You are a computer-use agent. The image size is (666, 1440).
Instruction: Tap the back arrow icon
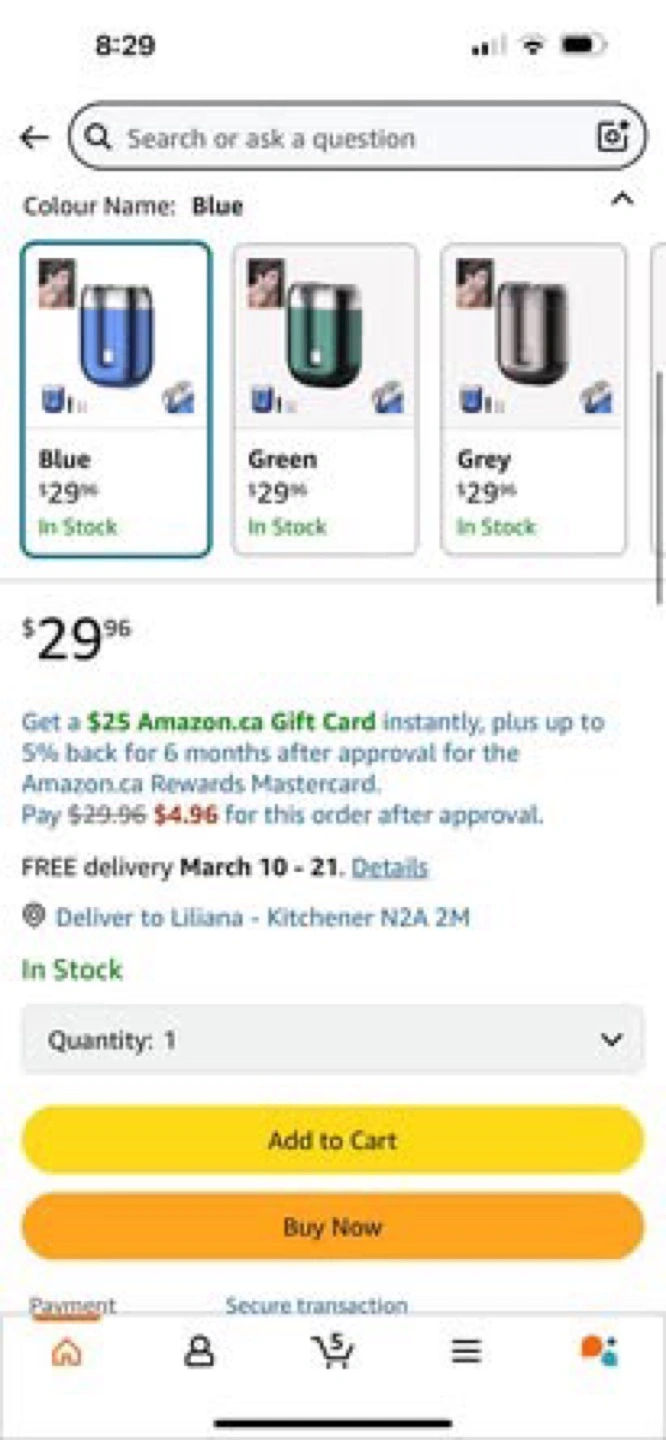(x=34, y=138)
